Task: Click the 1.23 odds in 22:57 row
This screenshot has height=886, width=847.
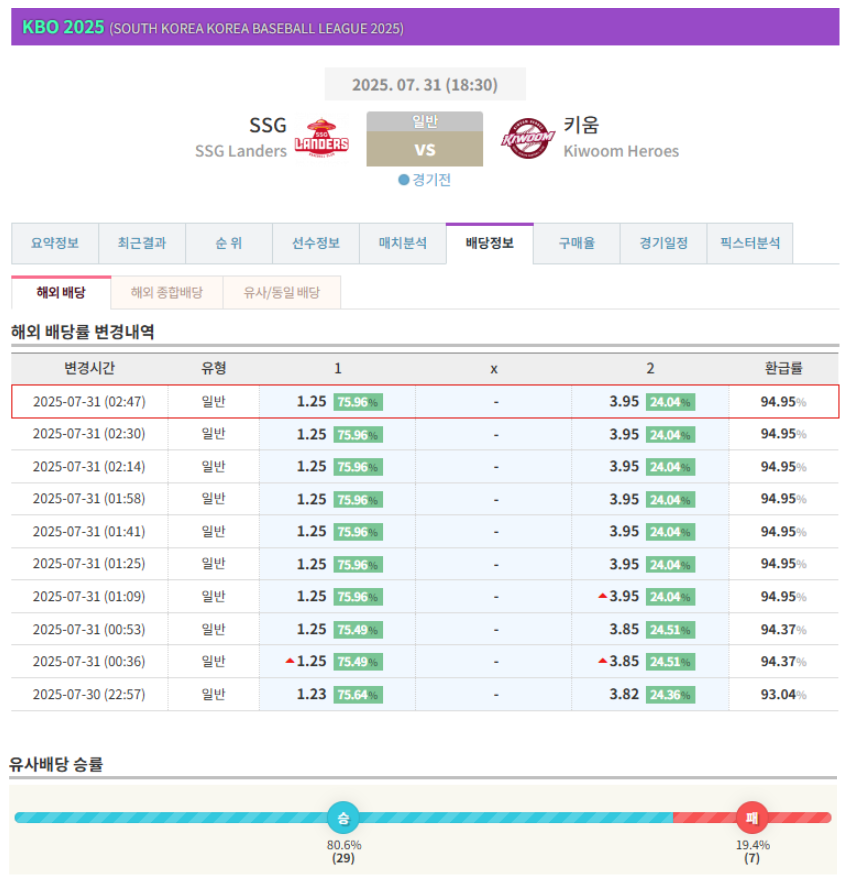Action: pyautogui.click(x=311, y=694)
